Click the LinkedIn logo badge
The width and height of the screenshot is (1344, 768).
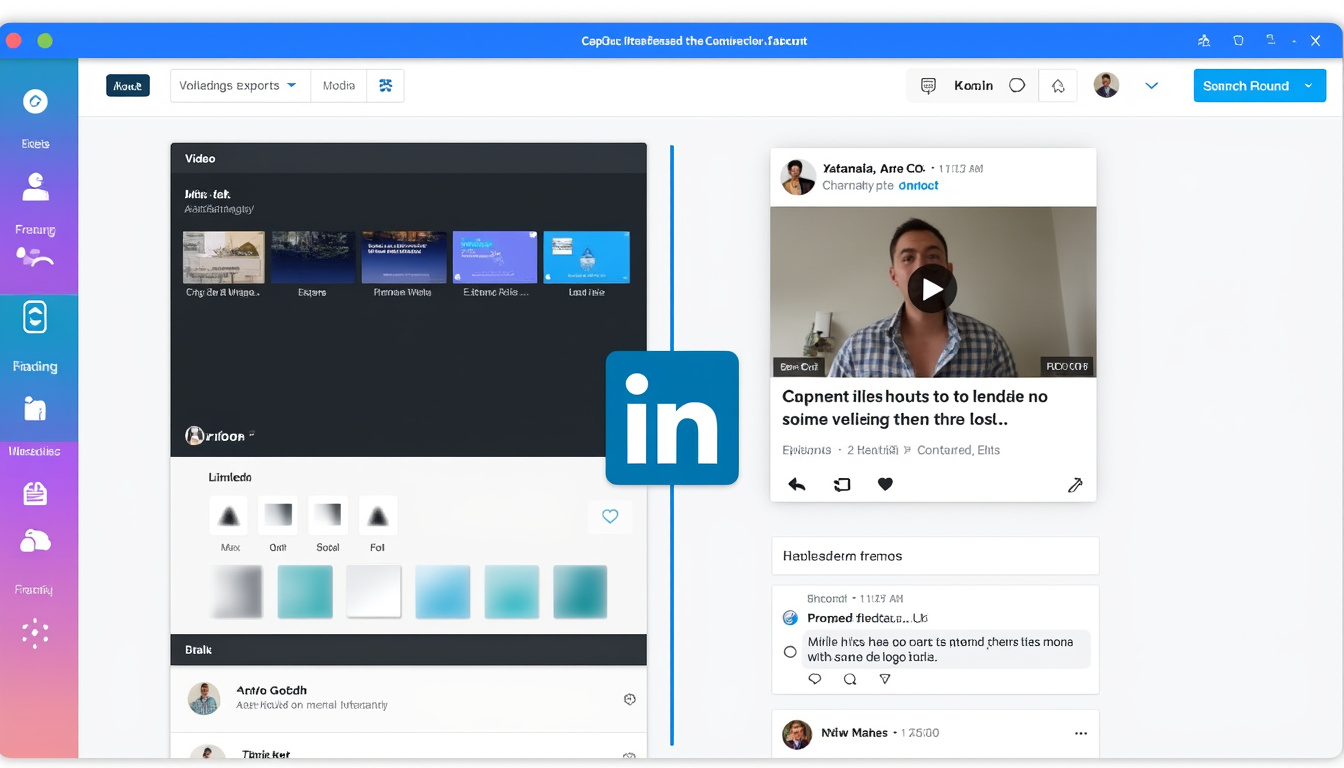pyautogui.click(x=672, y=418)
